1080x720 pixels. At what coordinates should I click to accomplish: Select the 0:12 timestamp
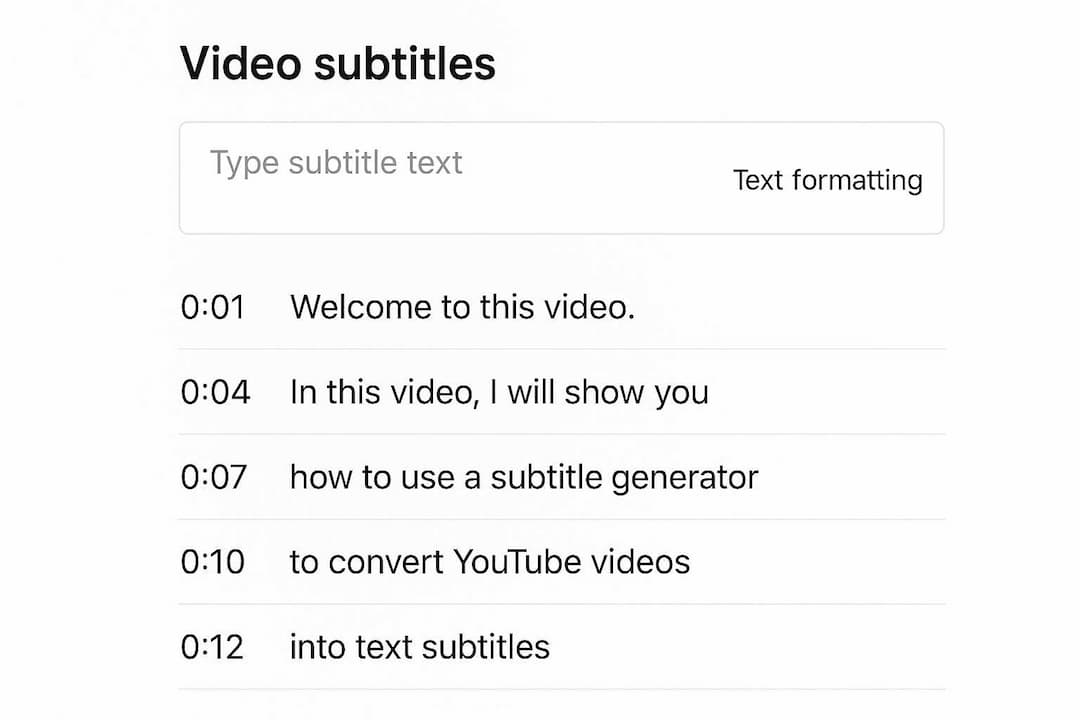click(213, 647)
